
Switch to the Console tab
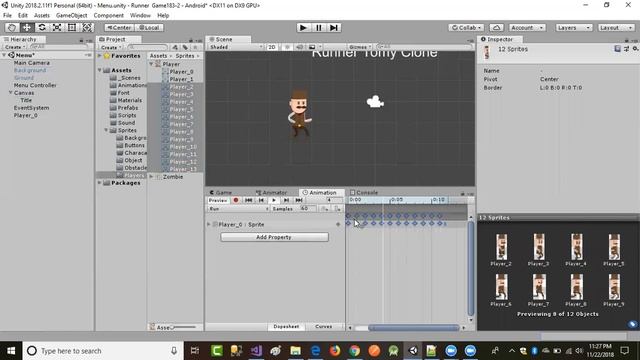(364, 192)
